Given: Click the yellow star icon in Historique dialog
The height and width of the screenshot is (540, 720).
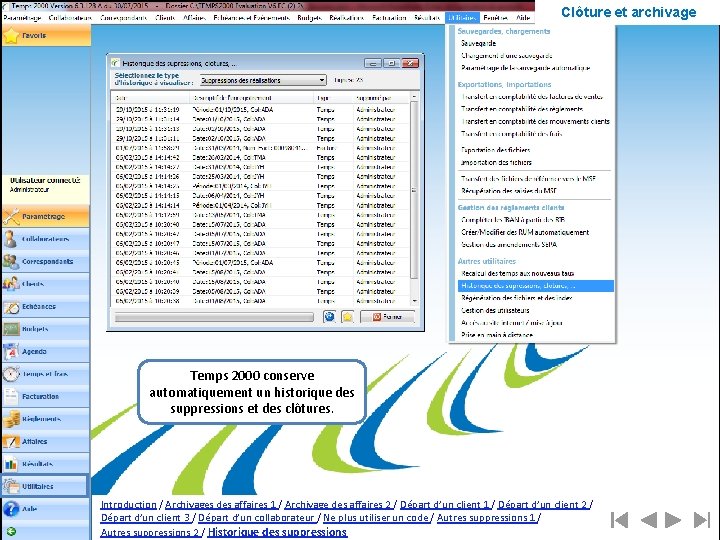Looking at the screenshot, I should 348,316.
